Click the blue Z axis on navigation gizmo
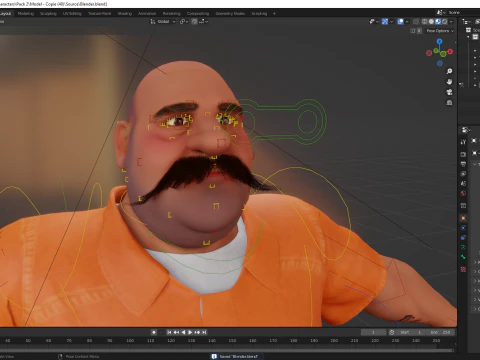Viewport: 480px width, 360px height. [x=439, y=41]
